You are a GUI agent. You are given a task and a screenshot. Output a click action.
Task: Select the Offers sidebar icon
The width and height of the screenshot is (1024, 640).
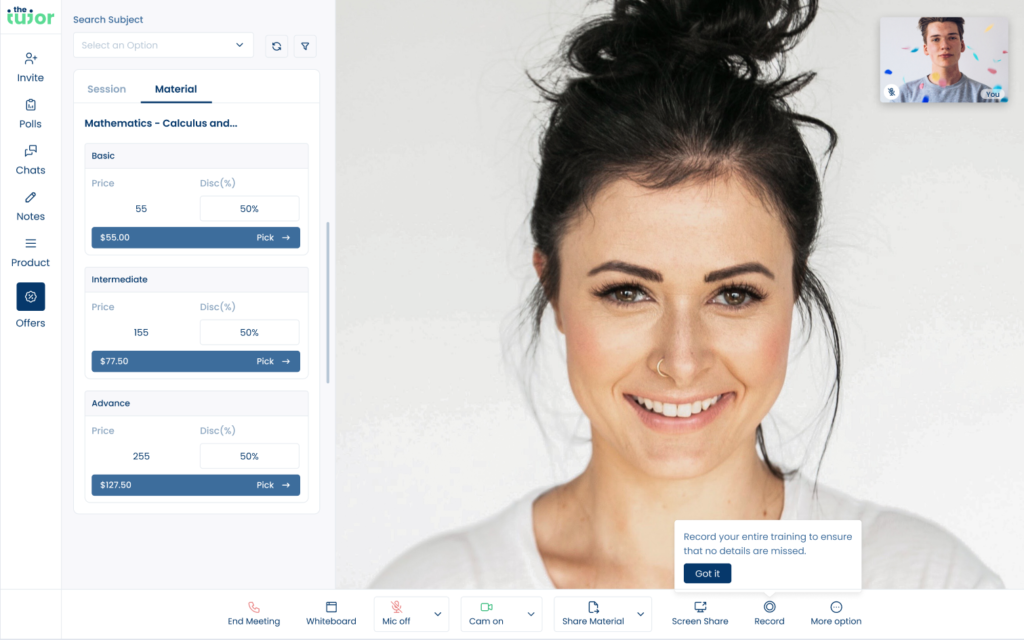click(30, 297)
